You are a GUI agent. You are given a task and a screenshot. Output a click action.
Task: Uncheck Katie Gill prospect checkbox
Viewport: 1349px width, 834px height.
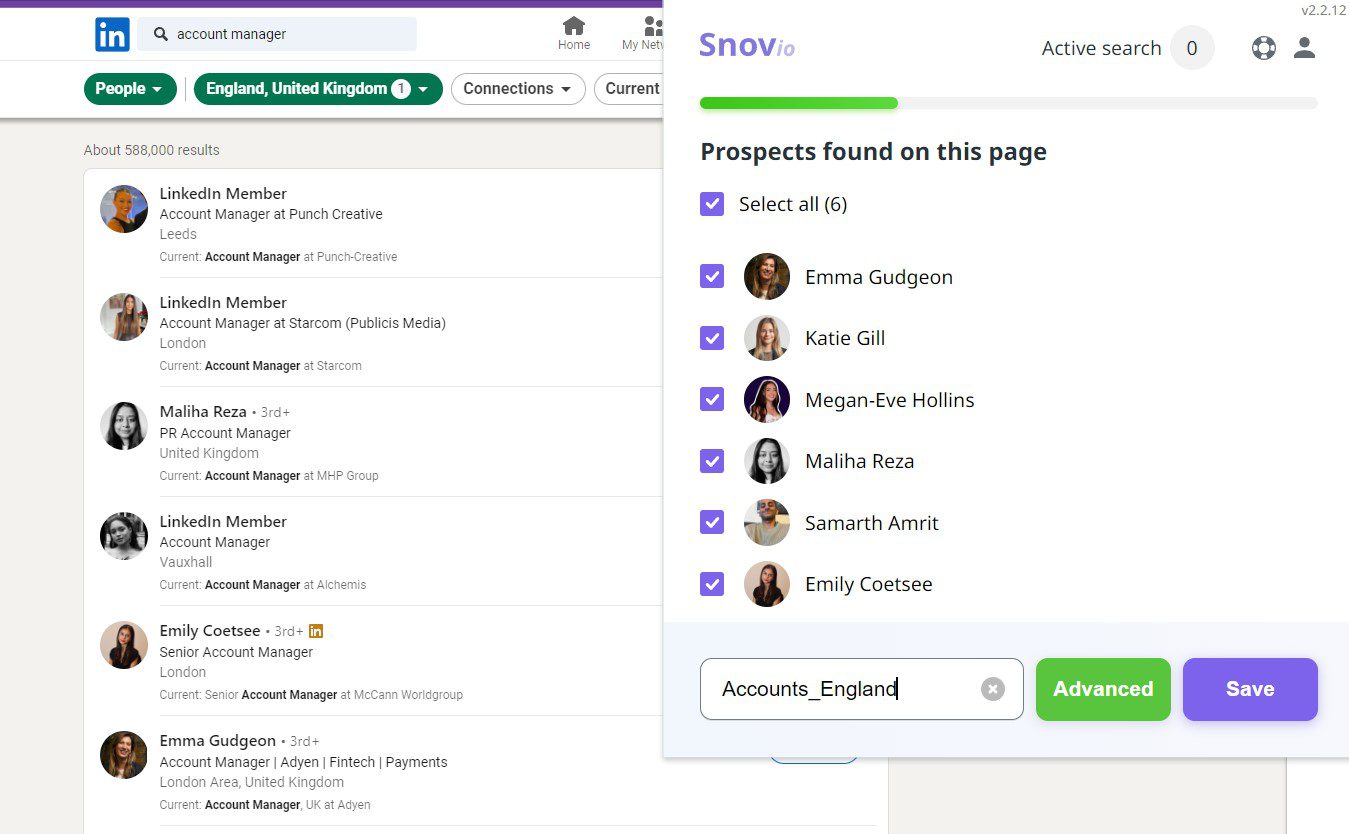point(712,338)
